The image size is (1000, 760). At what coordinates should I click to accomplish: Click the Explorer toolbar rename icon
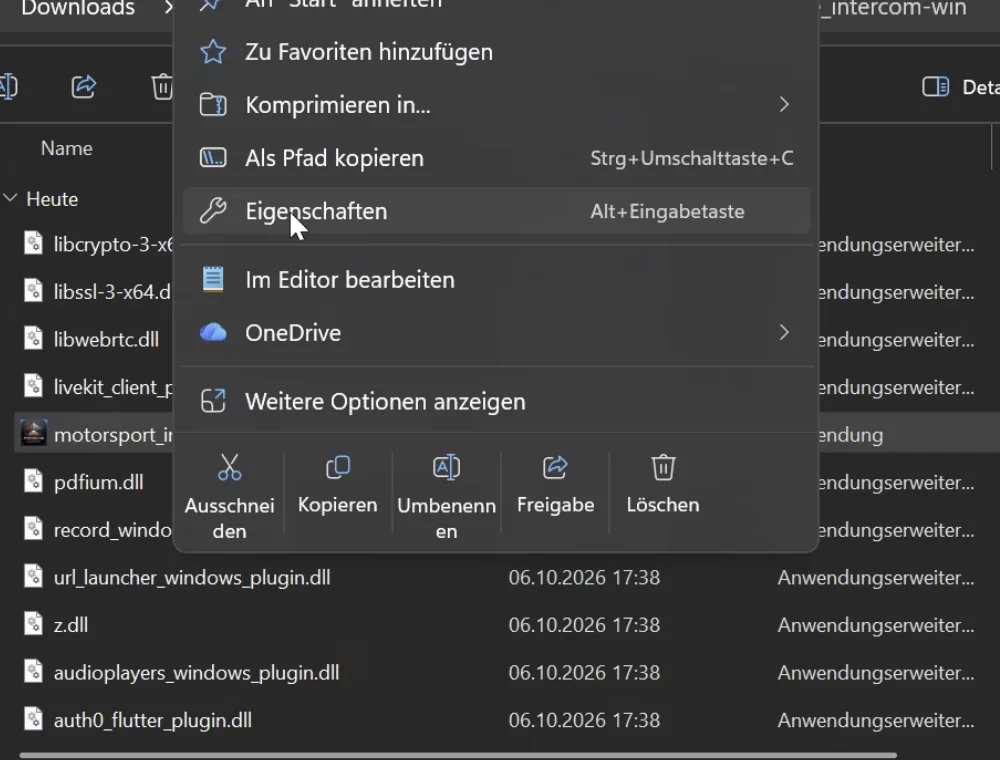tap(8, 87)
